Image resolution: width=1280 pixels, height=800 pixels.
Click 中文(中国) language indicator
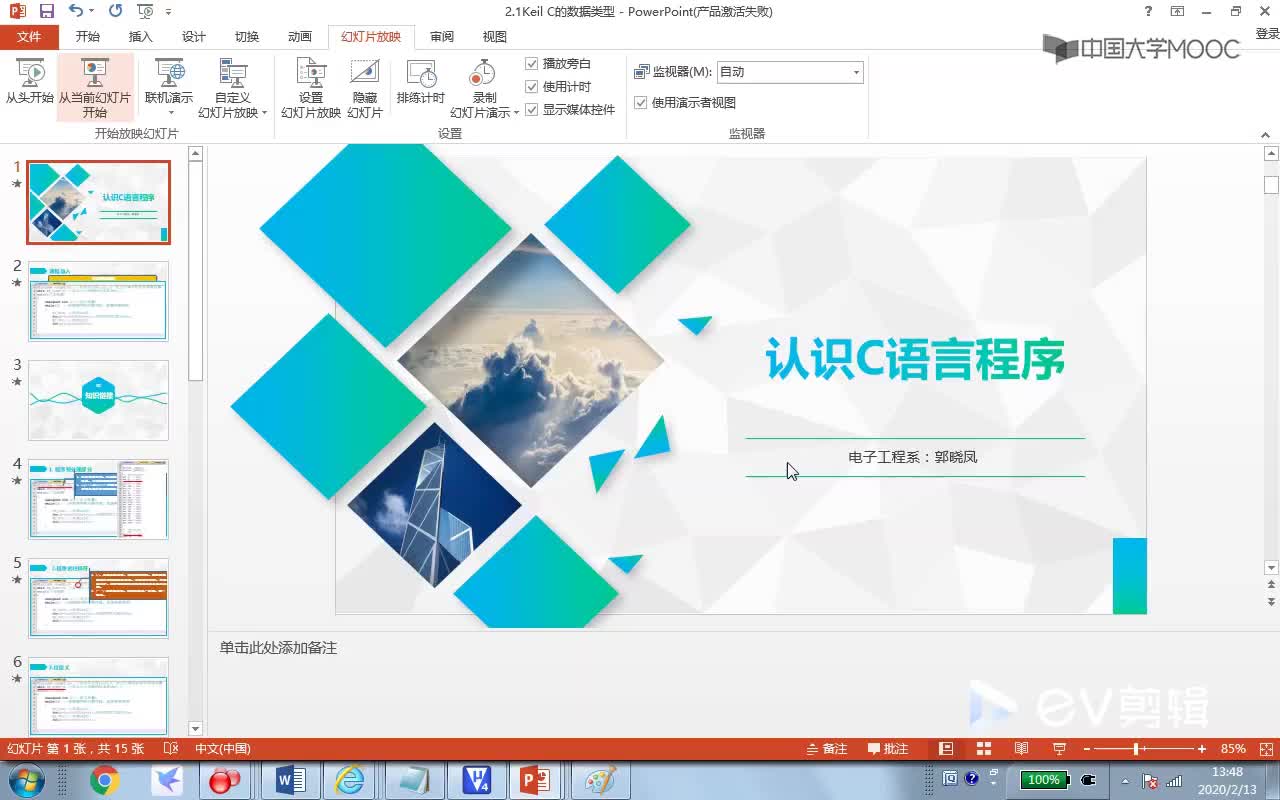[222, 748]
